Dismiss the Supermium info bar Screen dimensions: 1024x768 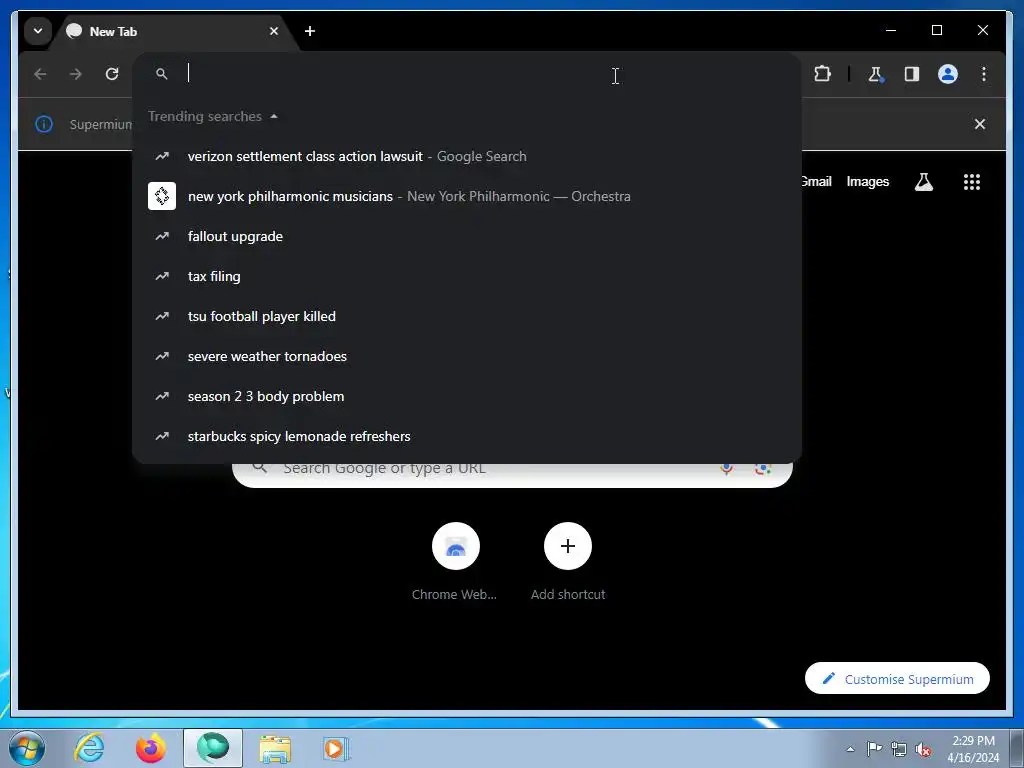pos(980,124)
